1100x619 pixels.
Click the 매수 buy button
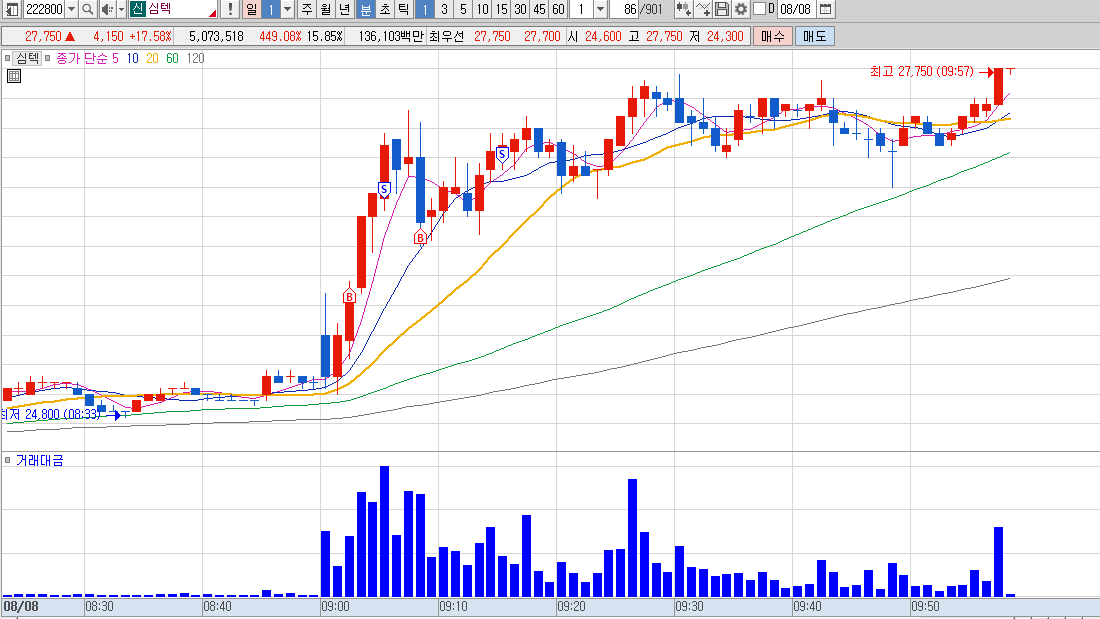pyautogui.click(x=772, y=36)
